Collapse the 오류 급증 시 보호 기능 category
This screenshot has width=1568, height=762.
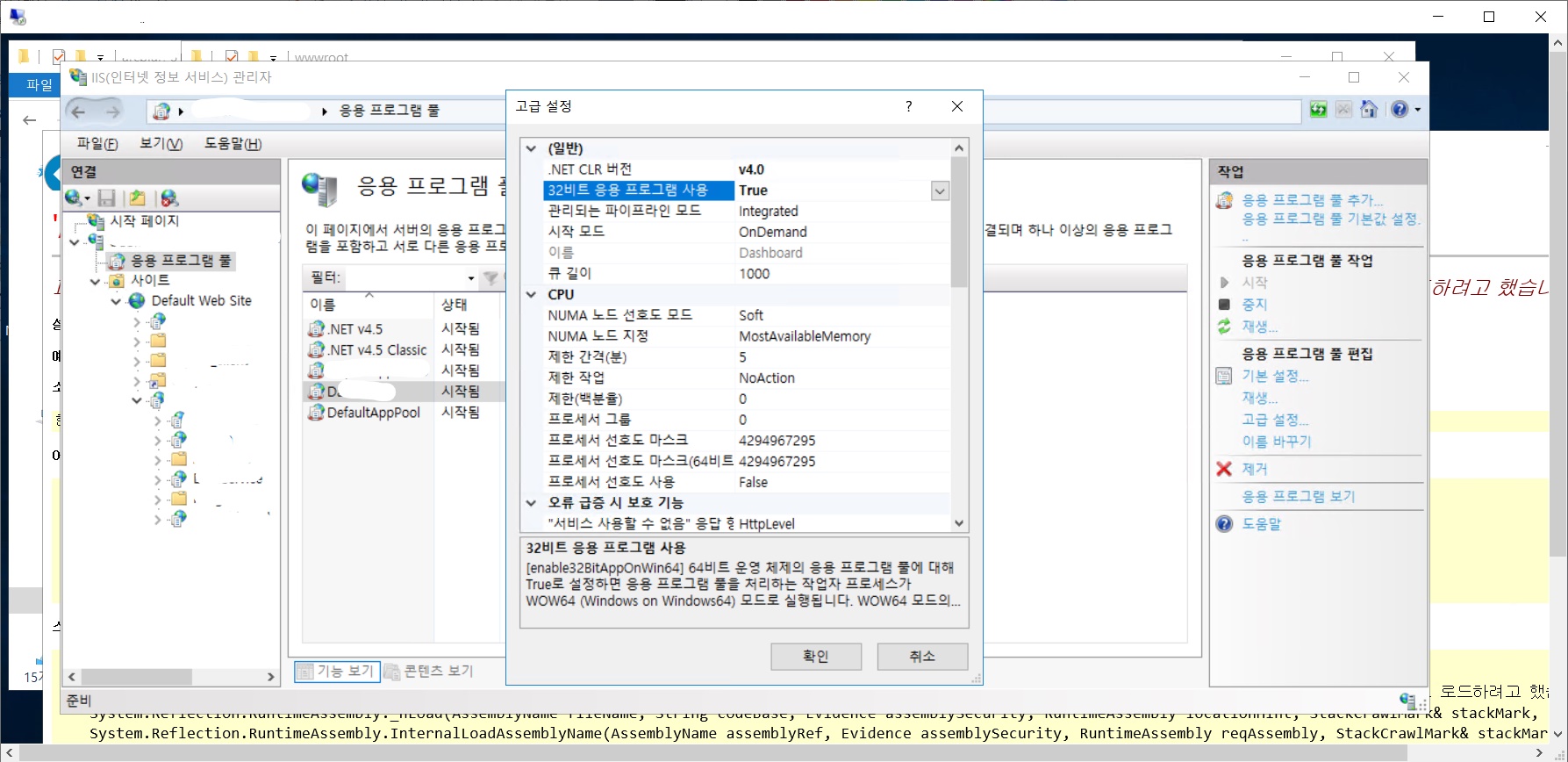pos(531,503)
